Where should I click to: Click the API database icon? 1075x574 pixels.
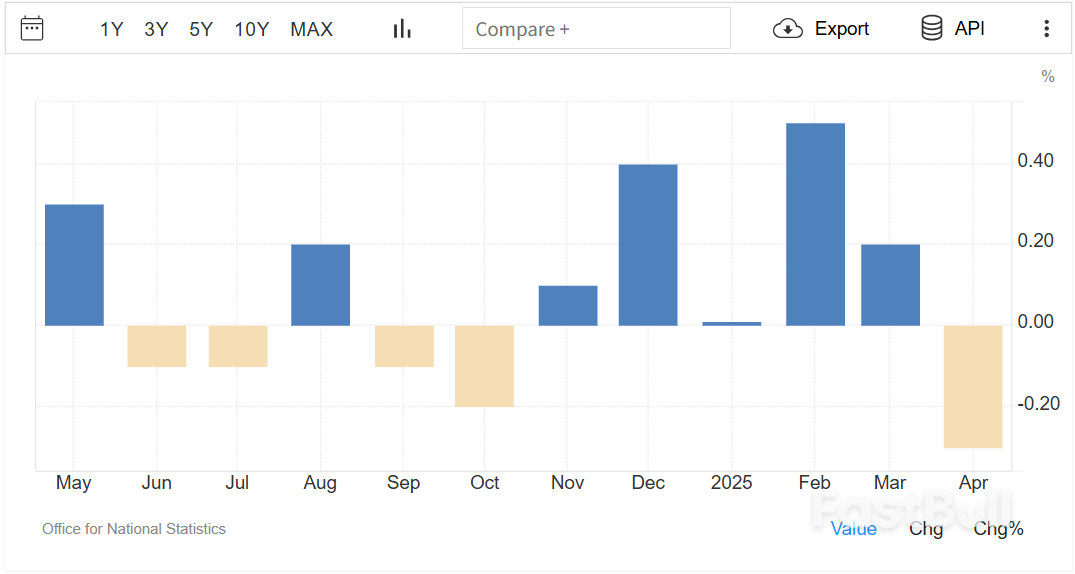point(931,29)
